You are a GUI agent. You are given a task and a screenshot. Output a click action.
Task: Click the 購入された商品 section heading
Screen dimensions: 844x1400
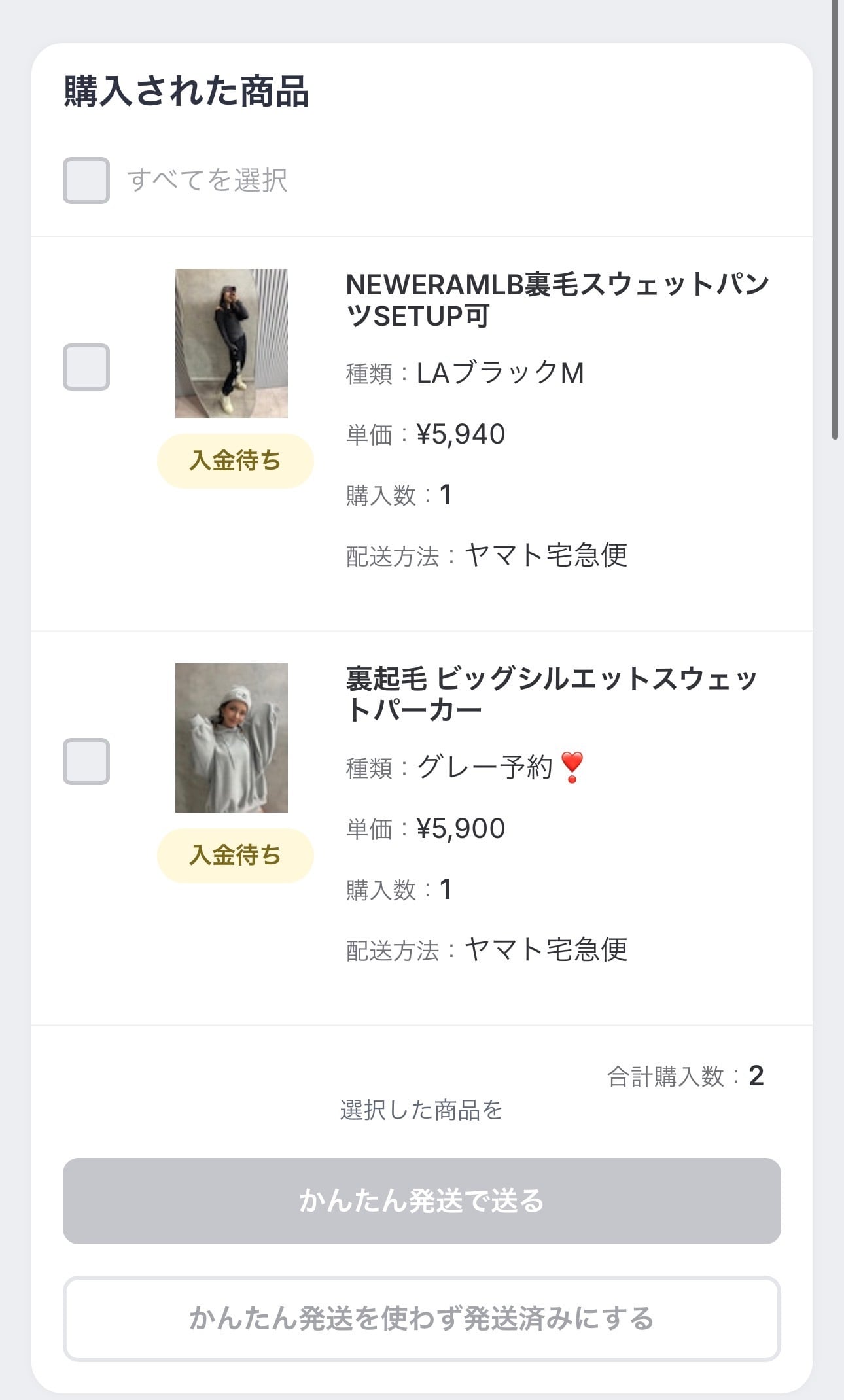point(186,92)
